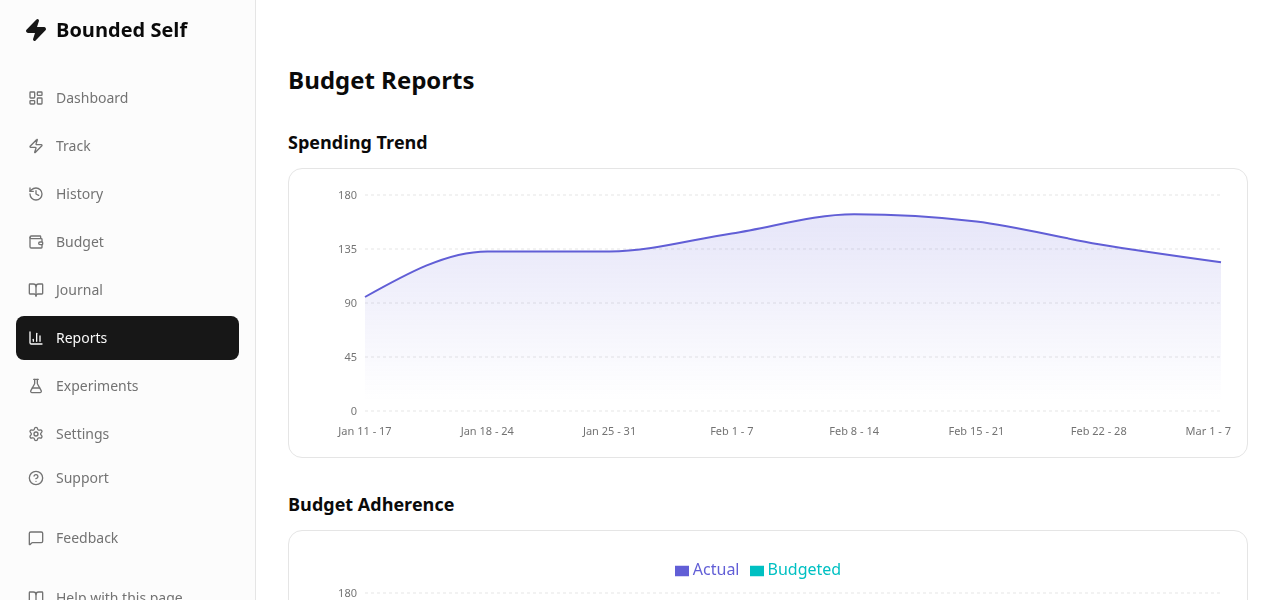This screenshot has width=1280, height=600.
Task: Click the Budget card icon
Action: point(36,241)
